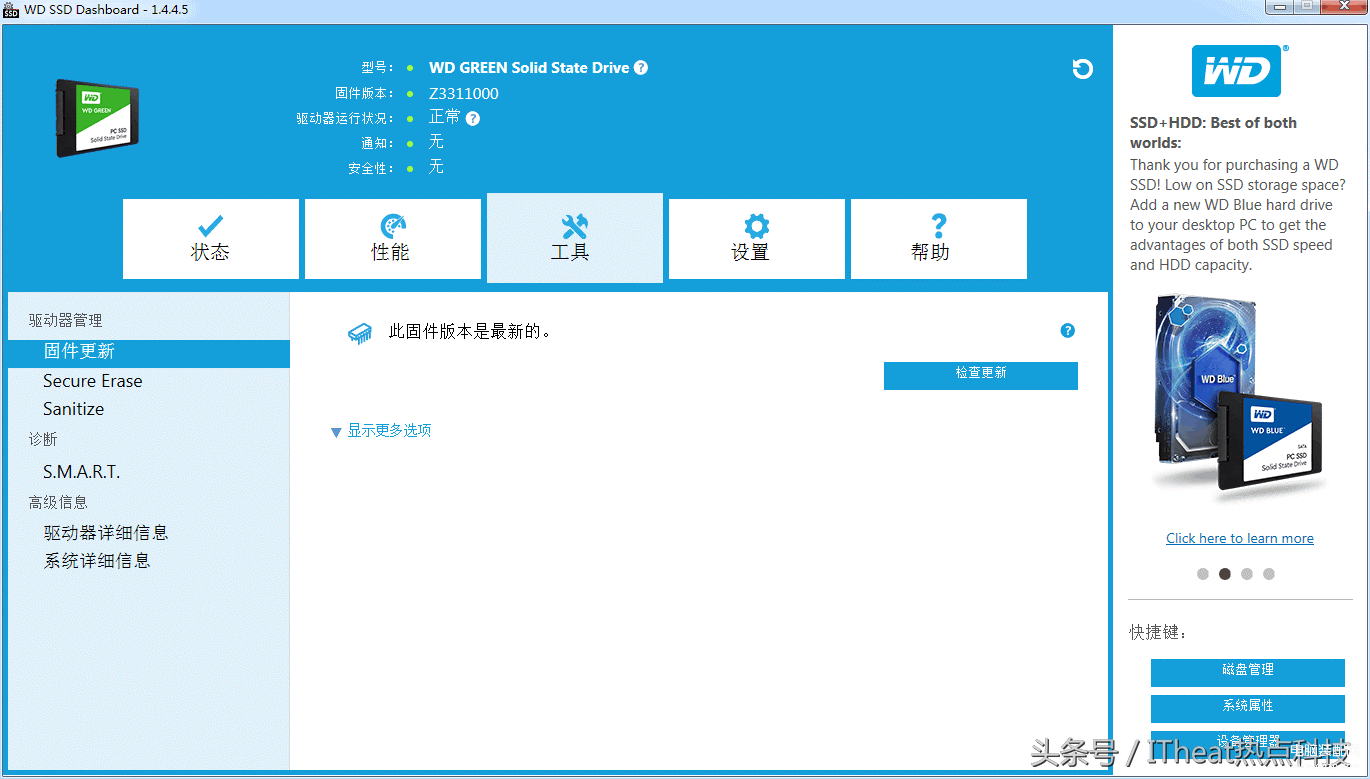Click the 快捷键 label
This screenshot has width=1370, height=779.
1159,633
